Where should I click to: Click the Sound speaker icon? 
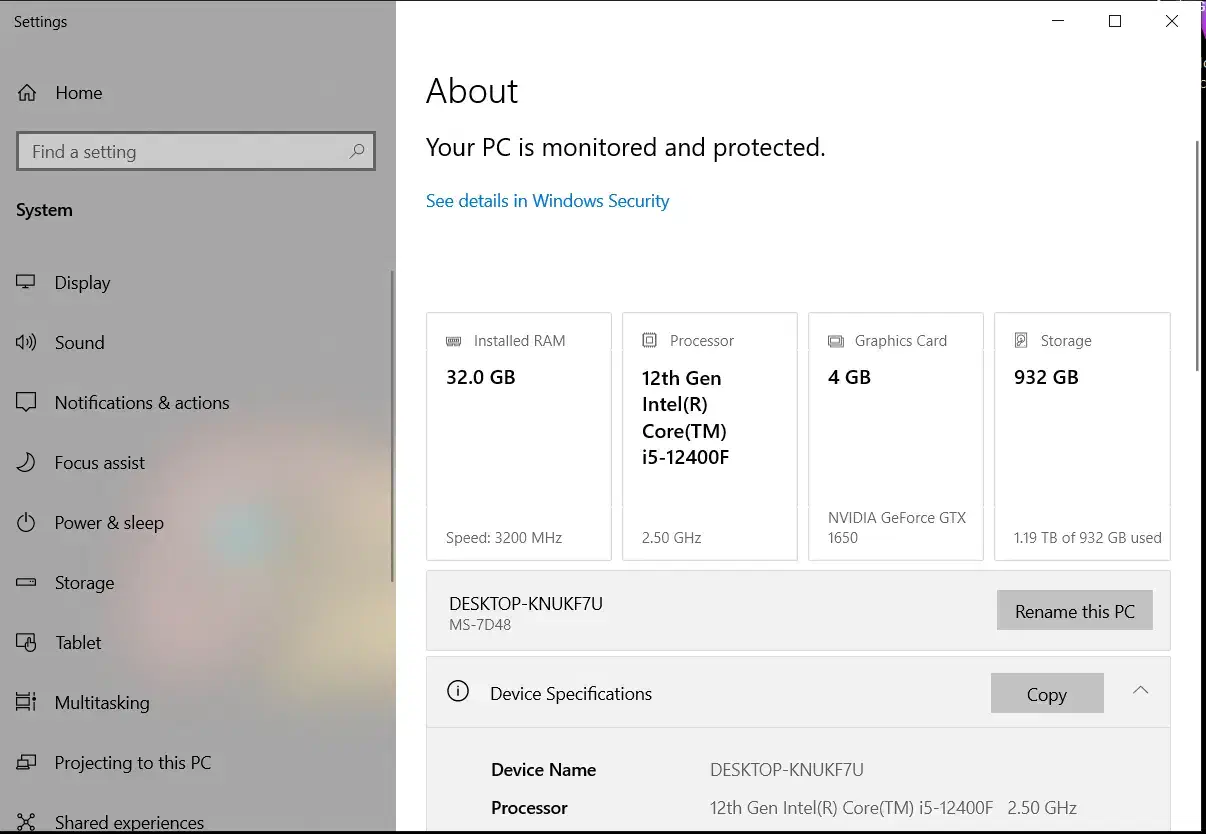tap(26, 343)
